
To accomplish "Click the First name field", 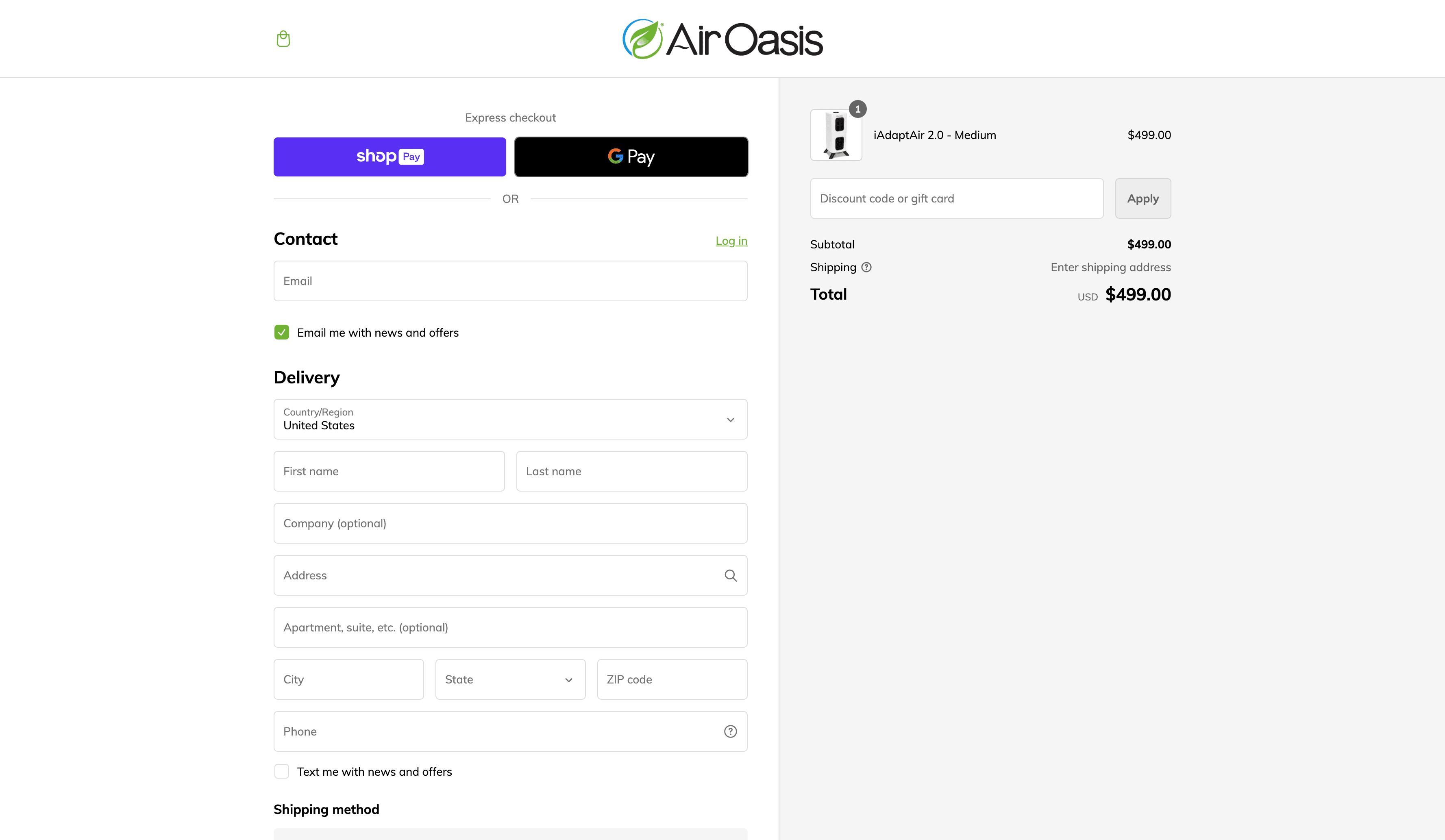I will [x=390, y=471].
